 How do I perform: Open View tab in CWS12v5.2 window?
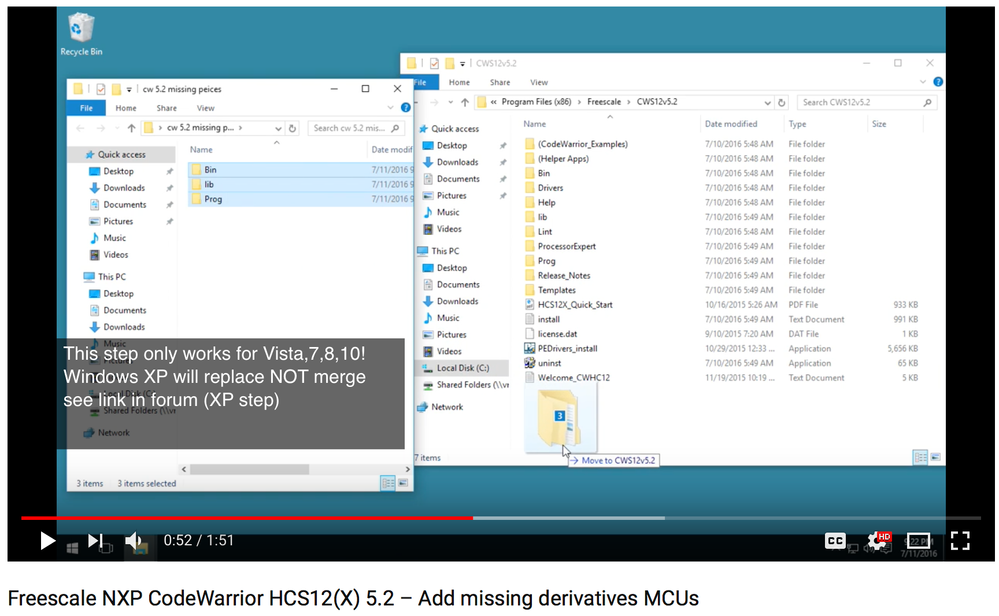(x=538, y=82)
